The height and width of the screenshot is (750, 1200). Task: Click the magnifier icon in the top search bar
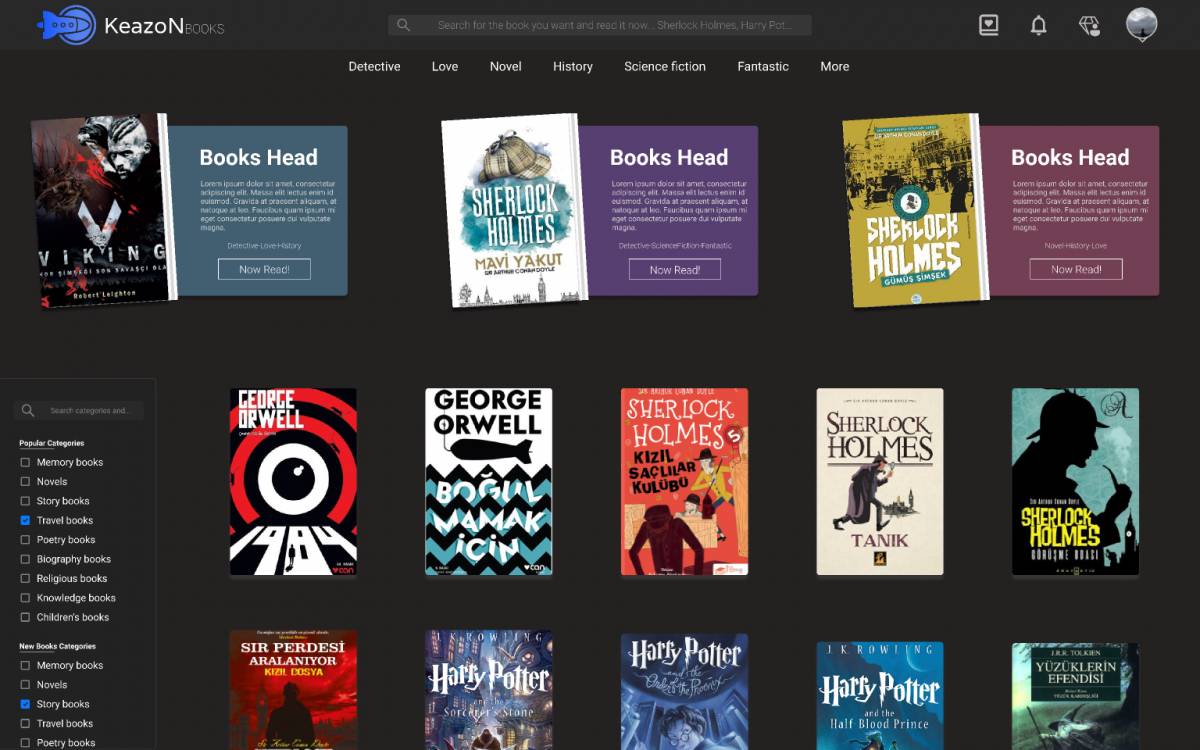(403, 24)
